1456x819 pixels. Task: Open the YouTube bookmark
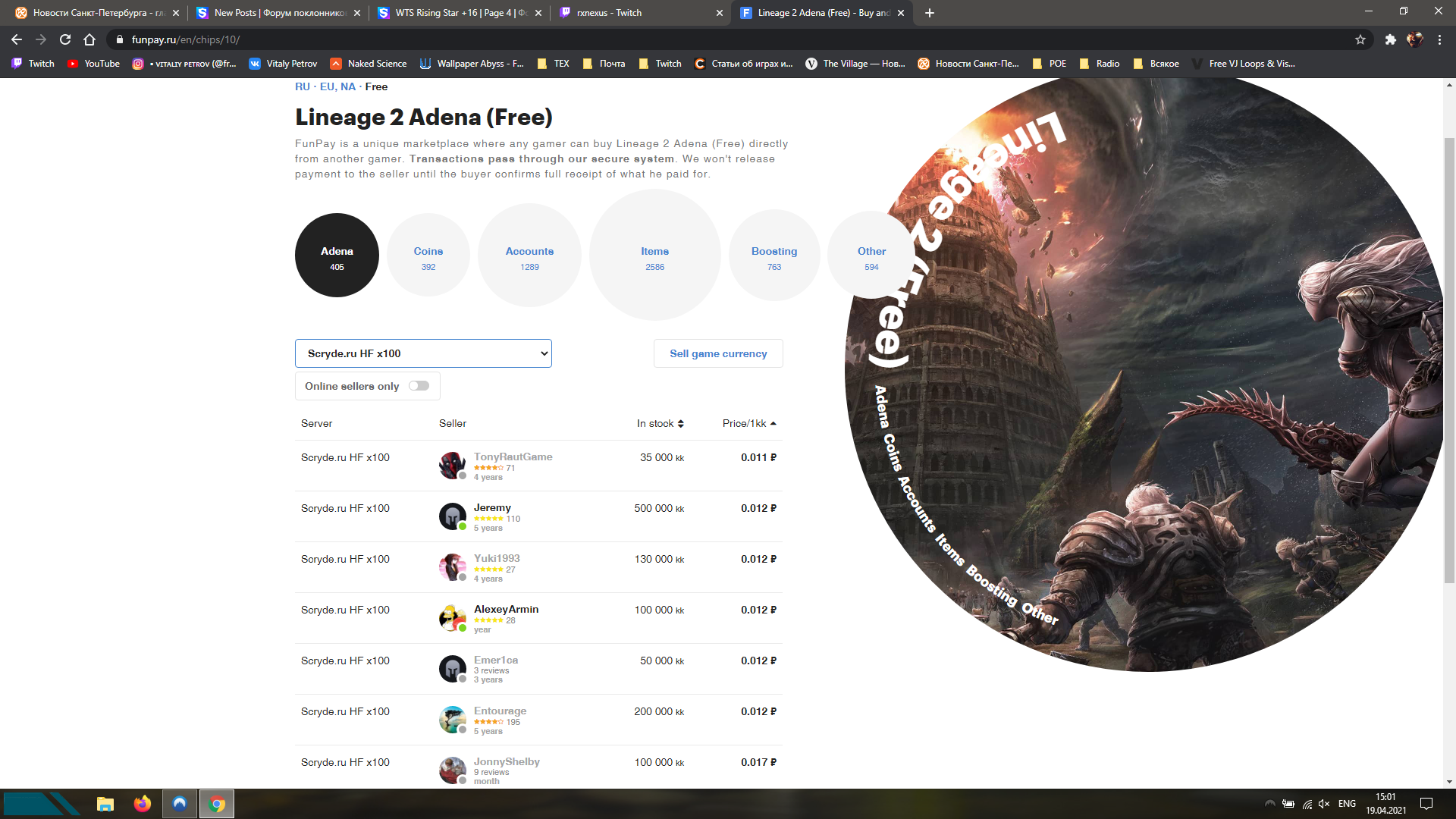(x=93, y=64)
